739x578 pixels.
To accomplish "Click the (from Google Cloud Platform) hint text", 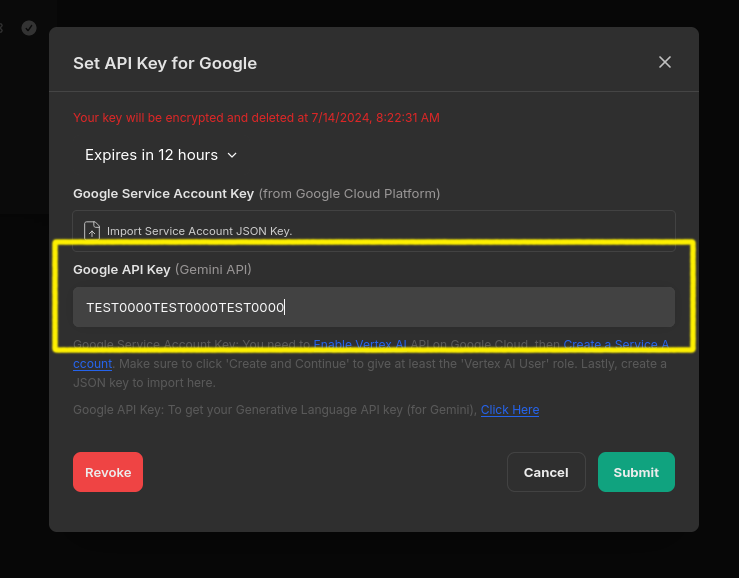I will (349, 193).
